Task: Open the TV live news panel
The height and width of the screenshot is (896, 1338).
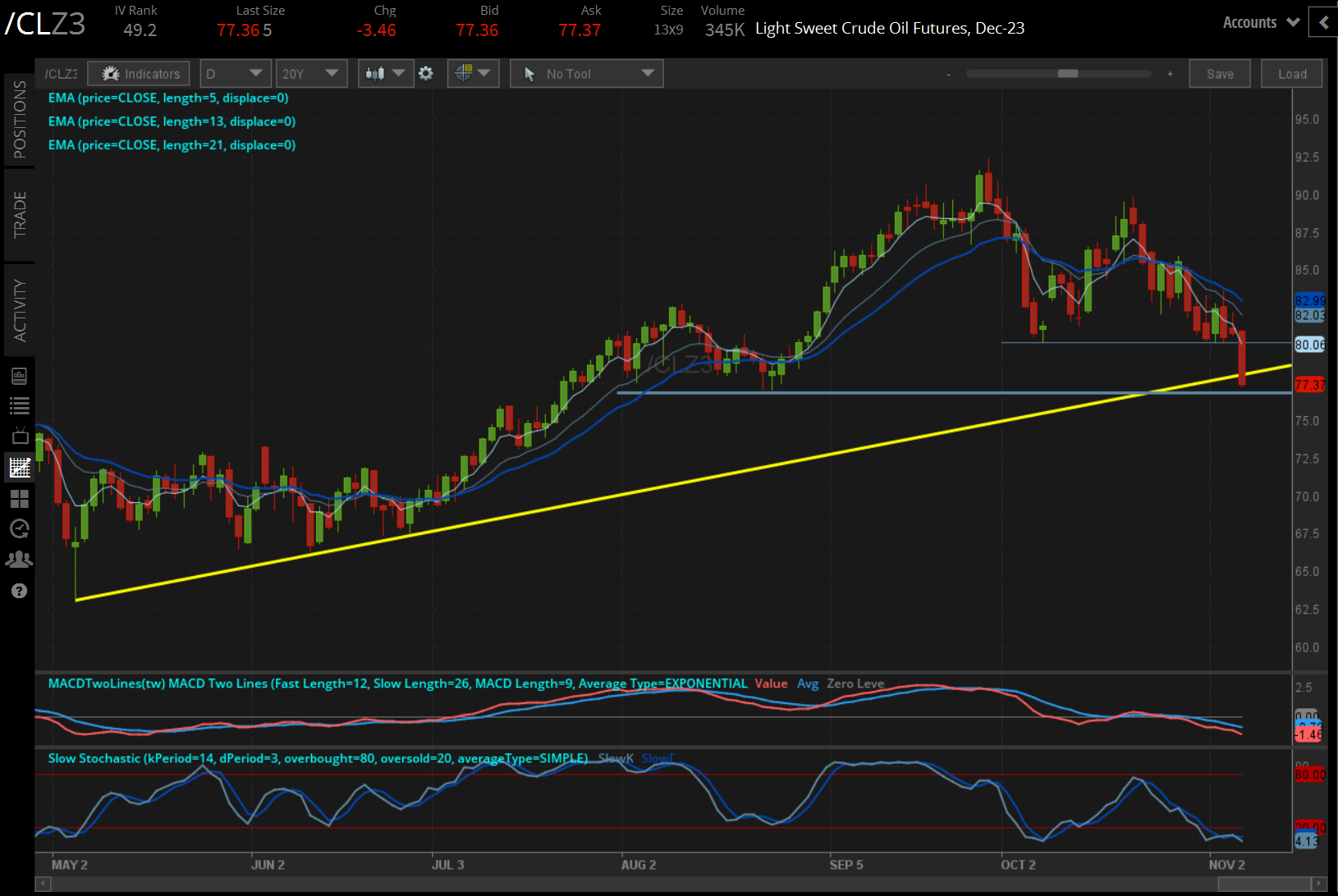Action: [x=20, y=436]
